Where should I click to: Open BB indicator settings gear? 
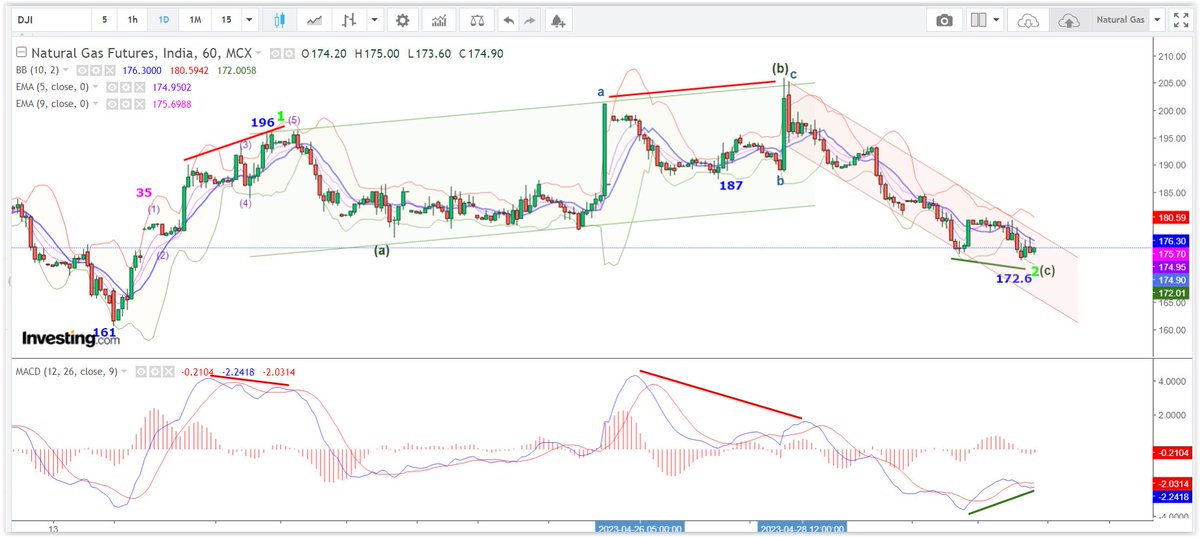point(95,71)
